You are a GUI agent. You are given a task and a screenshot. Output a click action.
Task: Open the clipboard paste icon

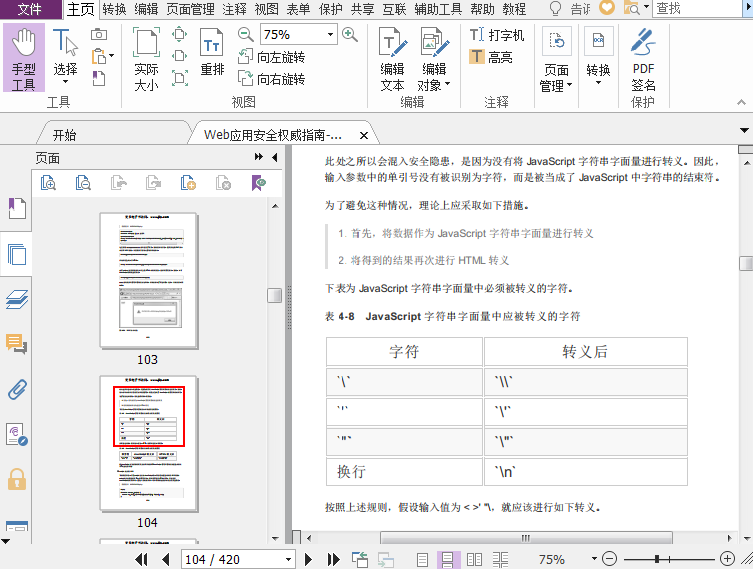99,56
